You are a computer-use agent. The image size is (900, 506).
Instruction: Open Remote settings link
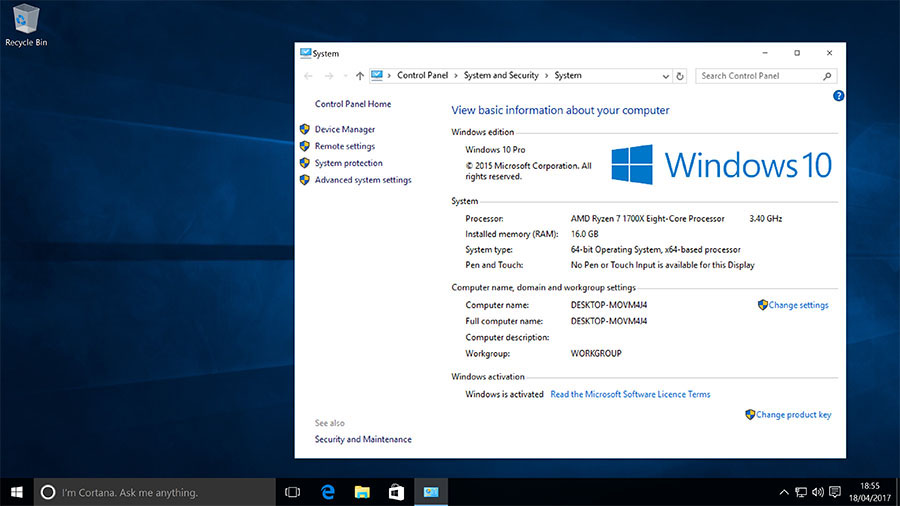[345, 146]
